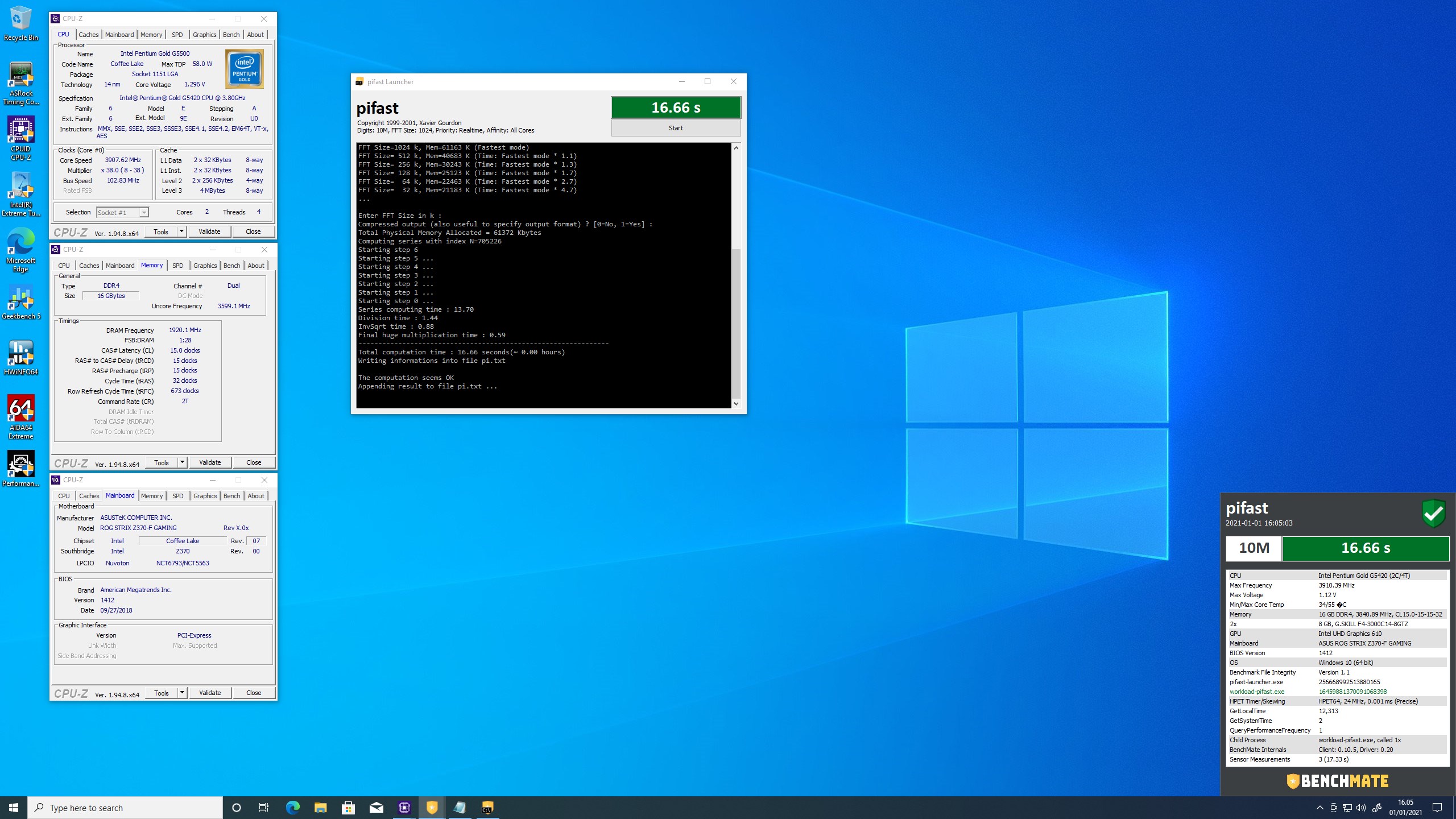Open the network status tray icon
Screen dimensions: 1456x819
click(x=1347, y=808)
